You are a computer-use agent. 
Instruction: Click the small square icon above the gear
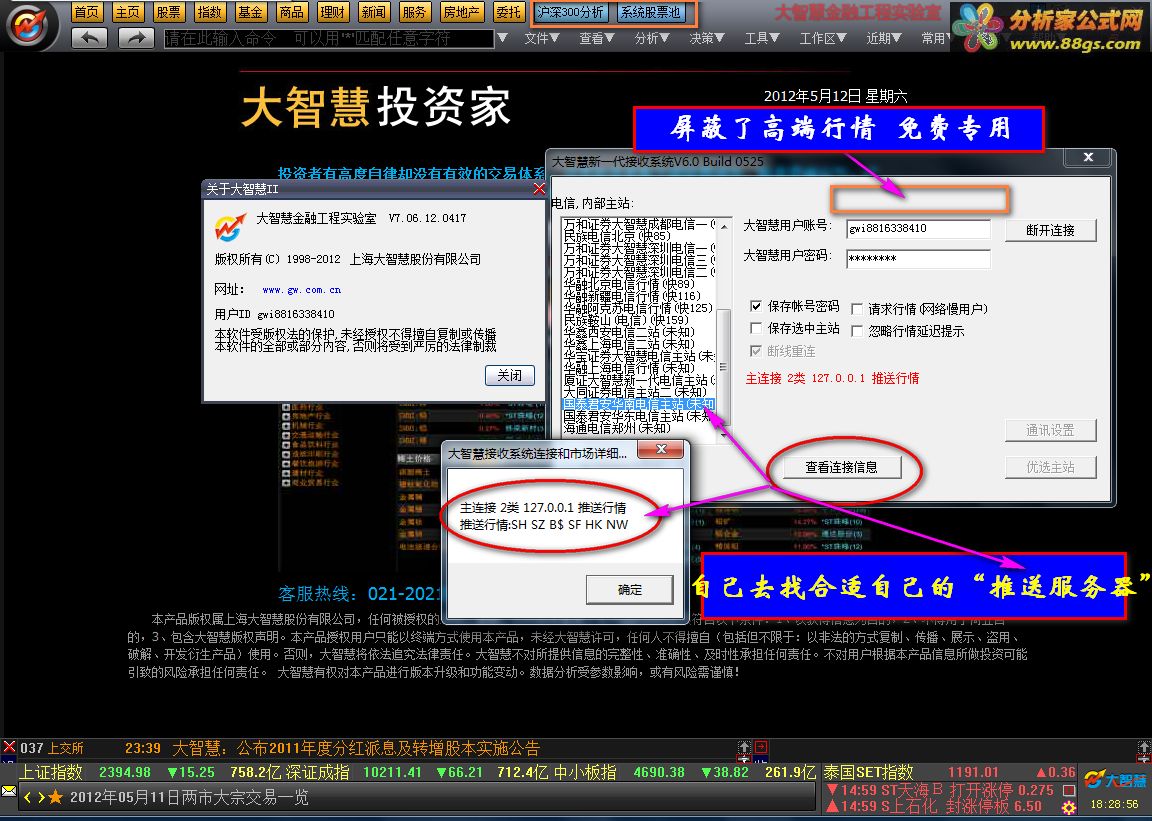[x=1069, y=790]
